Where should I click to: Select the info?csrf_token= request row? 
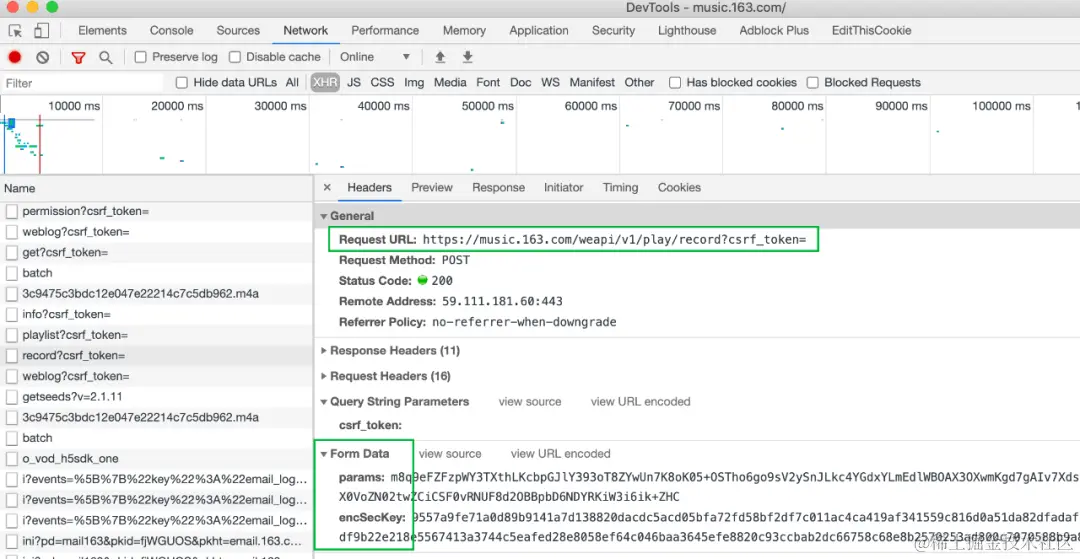[x=157, y=315]
